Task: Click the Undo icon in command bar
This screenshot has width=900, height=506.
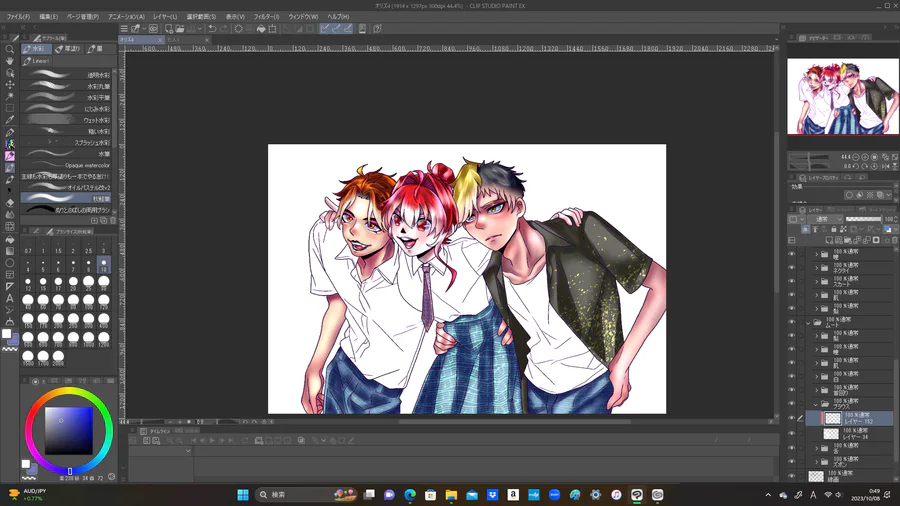Action: pyautogui.click(x=212, y=29)
